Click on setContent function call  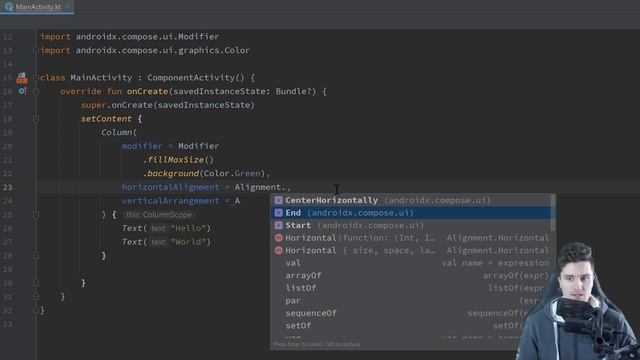pos(106,119)
